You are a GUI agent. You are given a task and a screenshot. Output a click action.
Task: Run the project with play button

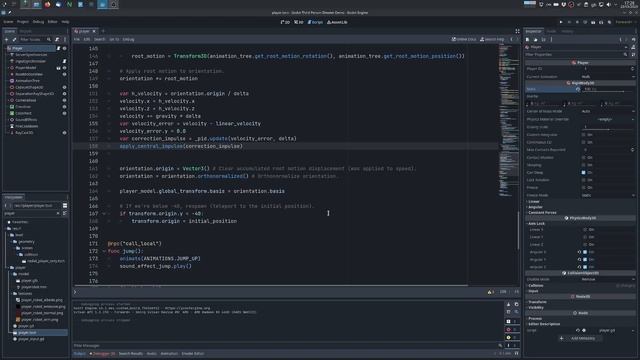tap(561, 22)
